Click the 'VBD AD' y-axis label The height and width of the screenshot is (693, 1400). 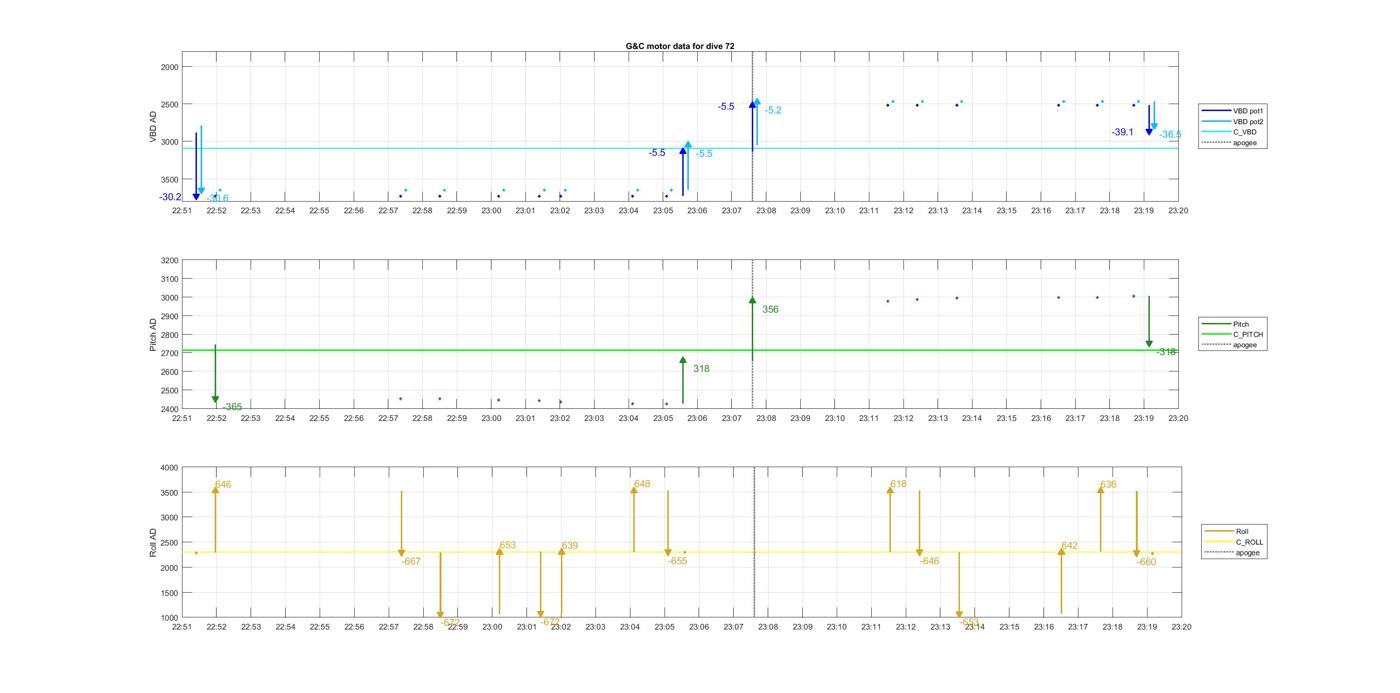tap(154, 127)
